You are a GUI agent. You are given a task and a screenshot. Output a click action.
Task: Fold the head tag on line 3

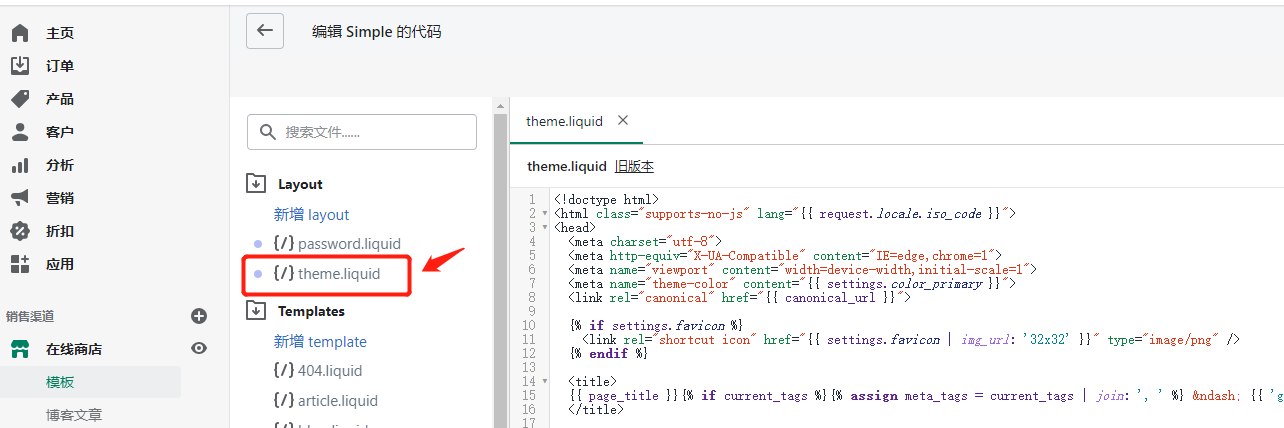click(544, 228)
